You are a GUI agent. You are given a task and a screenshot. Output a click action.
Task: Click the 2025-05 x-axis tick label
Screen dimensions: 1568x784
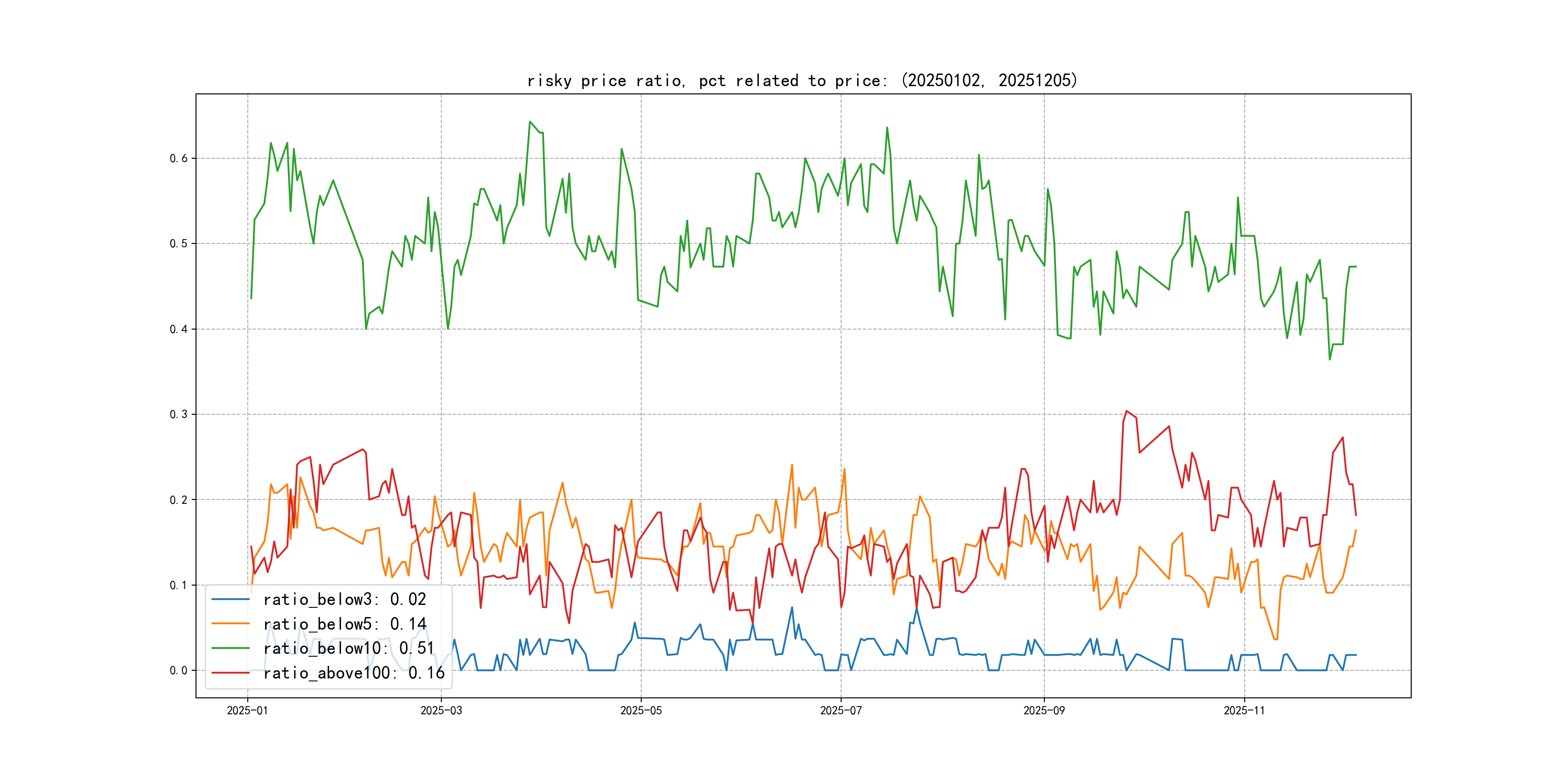[x=641, y=710]
